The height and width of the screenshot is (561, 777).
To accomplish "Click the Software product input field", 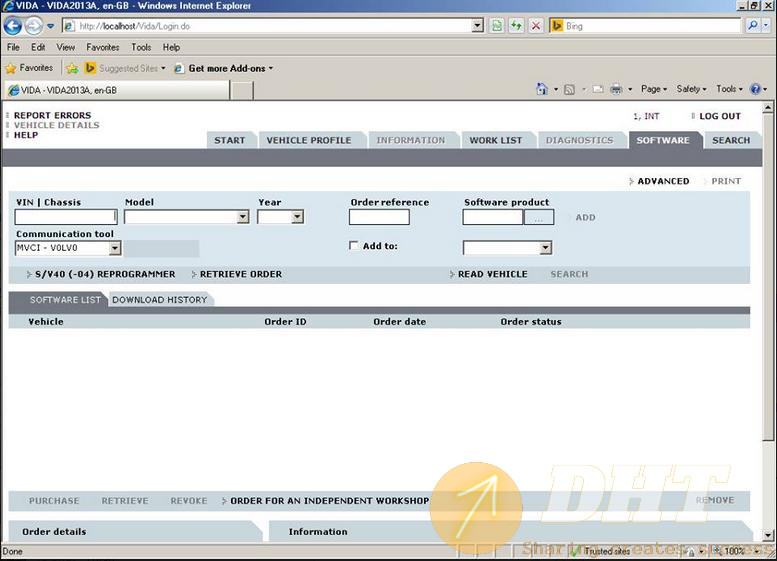I will tap(493, 217).
